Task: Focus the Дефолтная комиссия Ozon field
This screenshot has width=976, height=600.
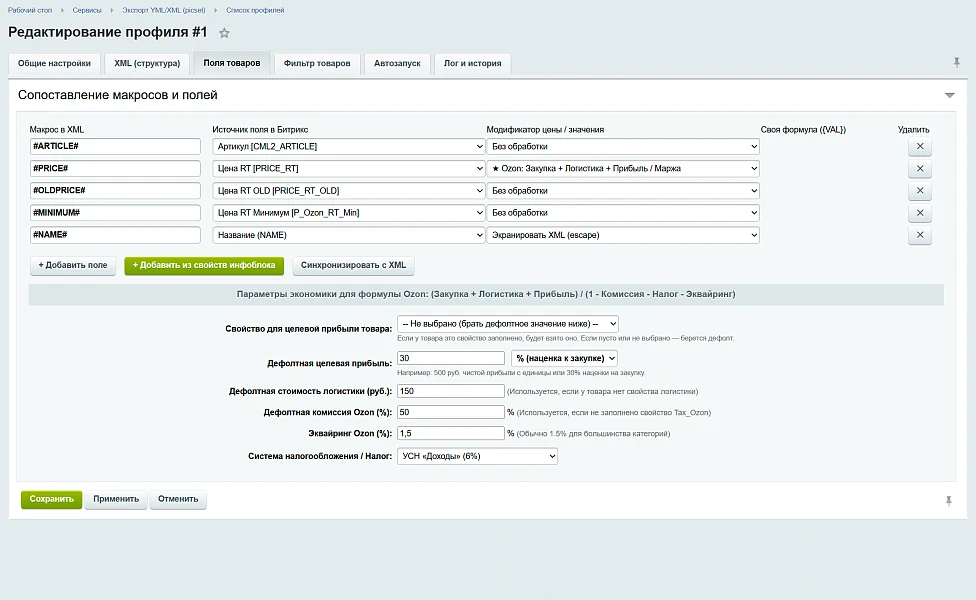Action: pyautogui.click(x=451, y=412)
